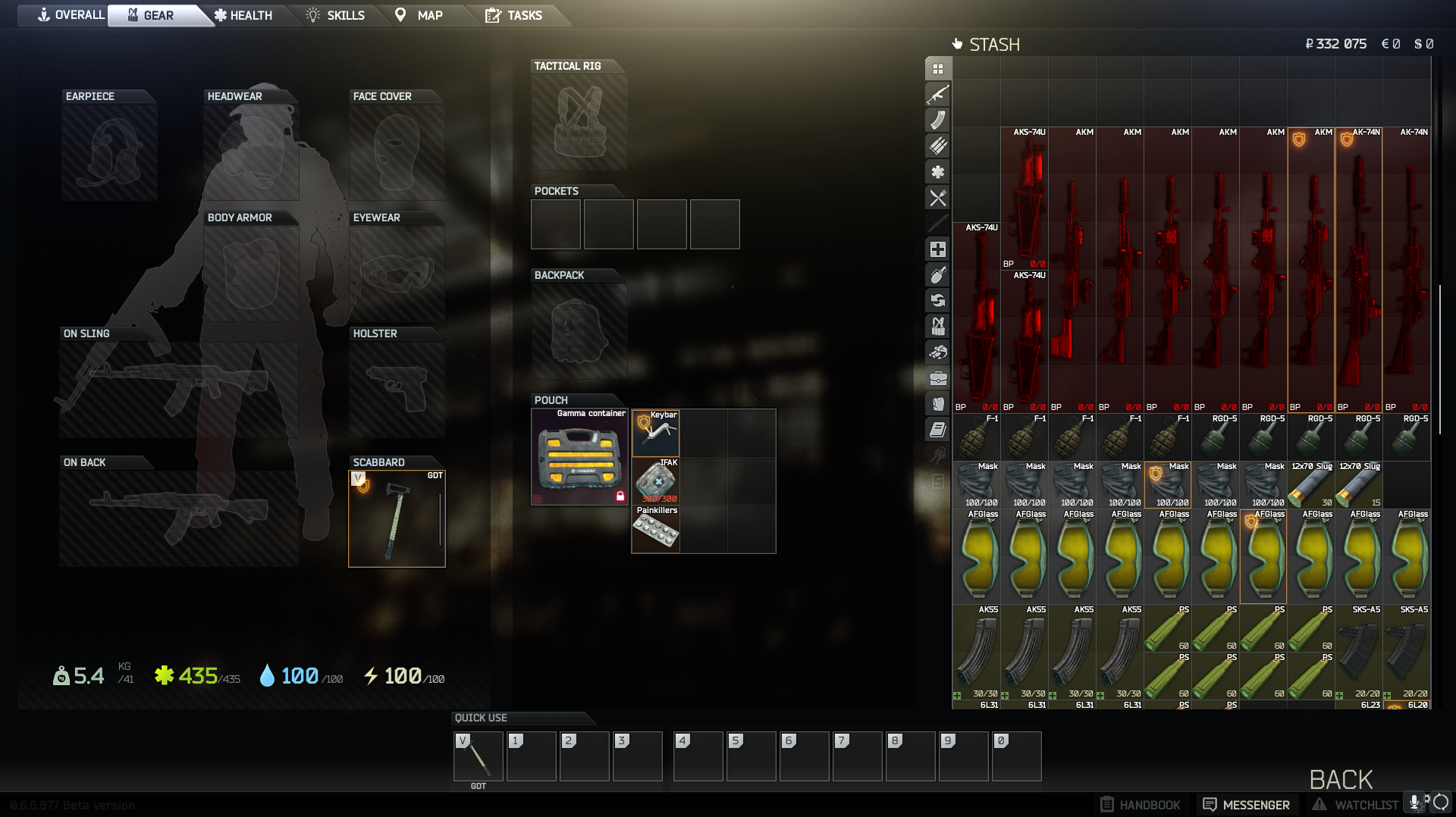This screenshot has width=1456, height=817.
Task: Filter stash by barter arrows icon
Action: tap(938, 301)
